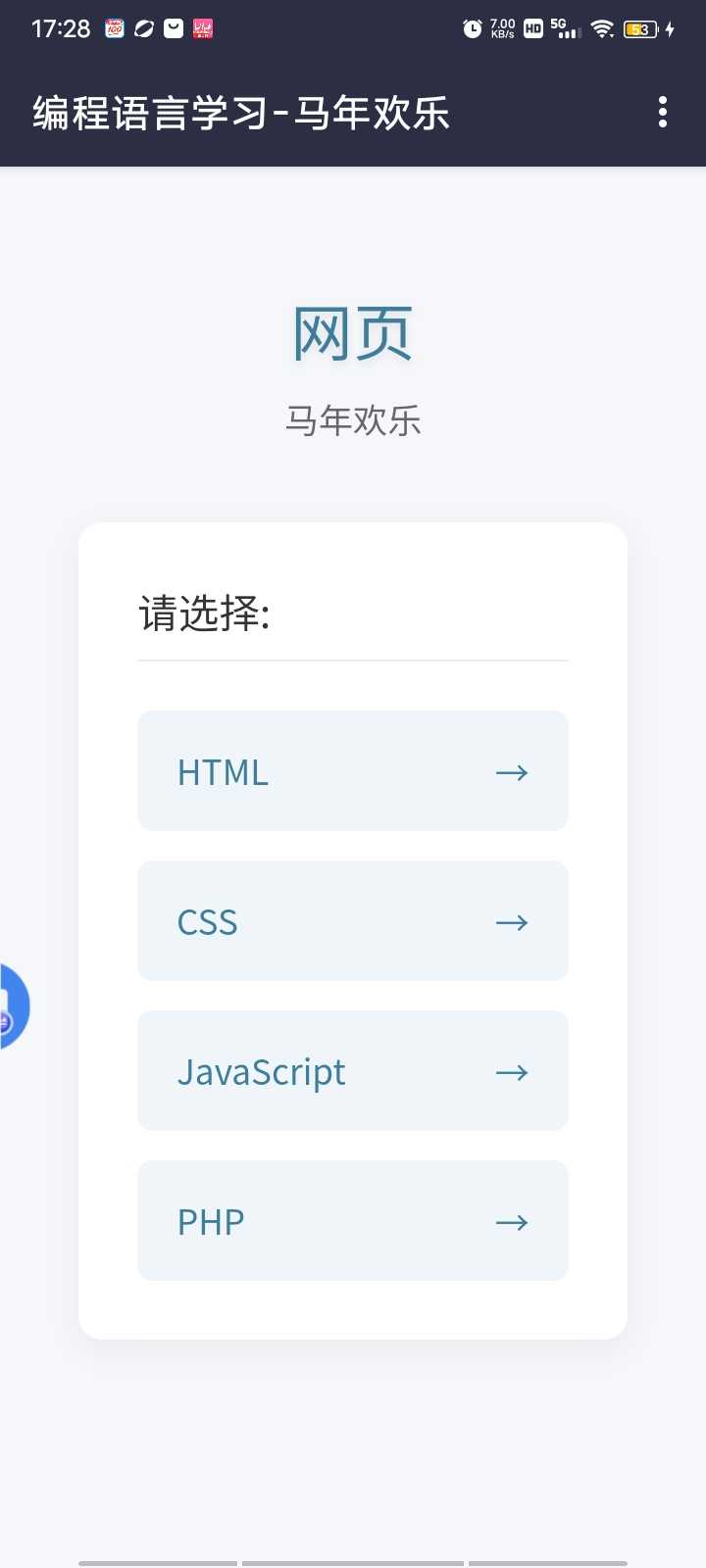The image size is (706, 1568).
Task: Tap the arrow icon on the CSS row
Action: tap(512, 922)
